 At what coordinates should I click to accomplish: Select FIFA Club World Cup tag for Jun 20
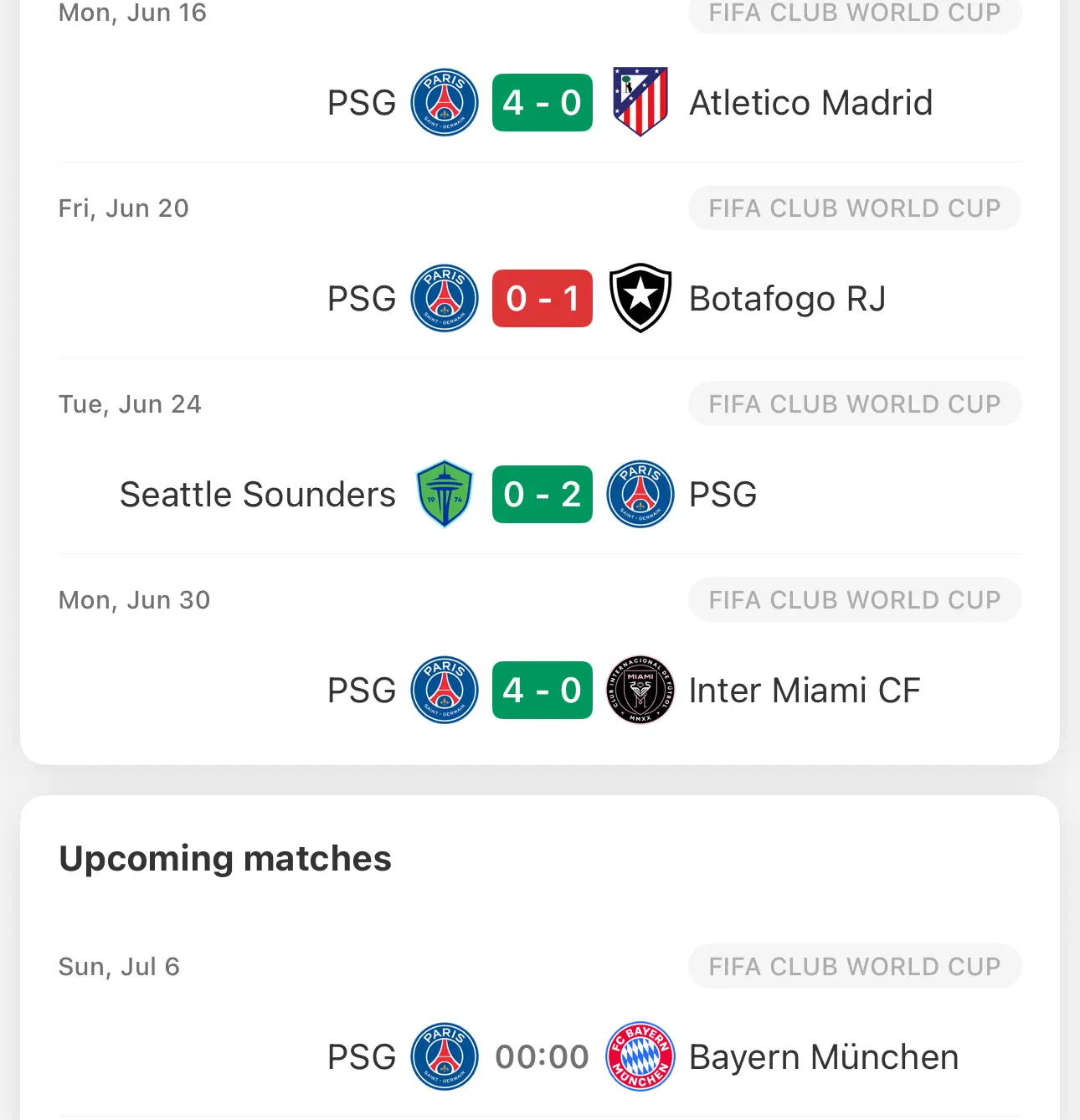click(x=855, y=208)
